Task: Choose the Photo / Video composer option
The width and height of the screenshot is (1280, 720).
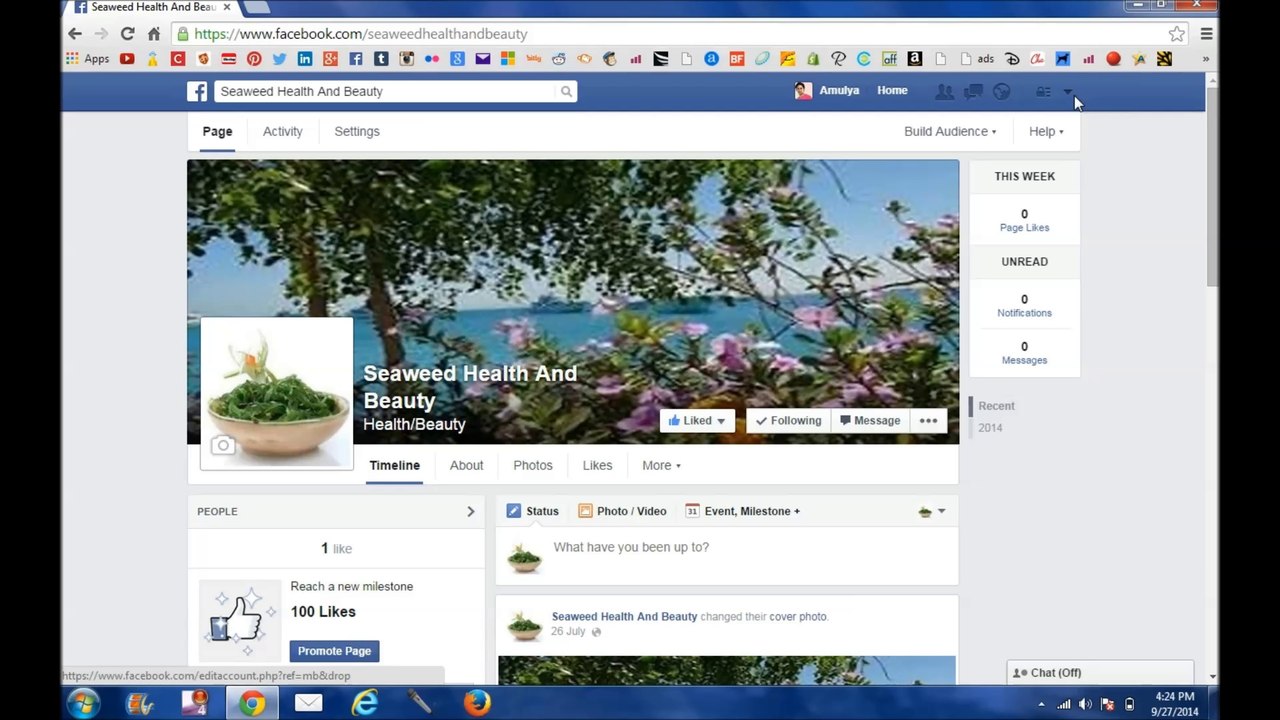Action: click(622, 511)
